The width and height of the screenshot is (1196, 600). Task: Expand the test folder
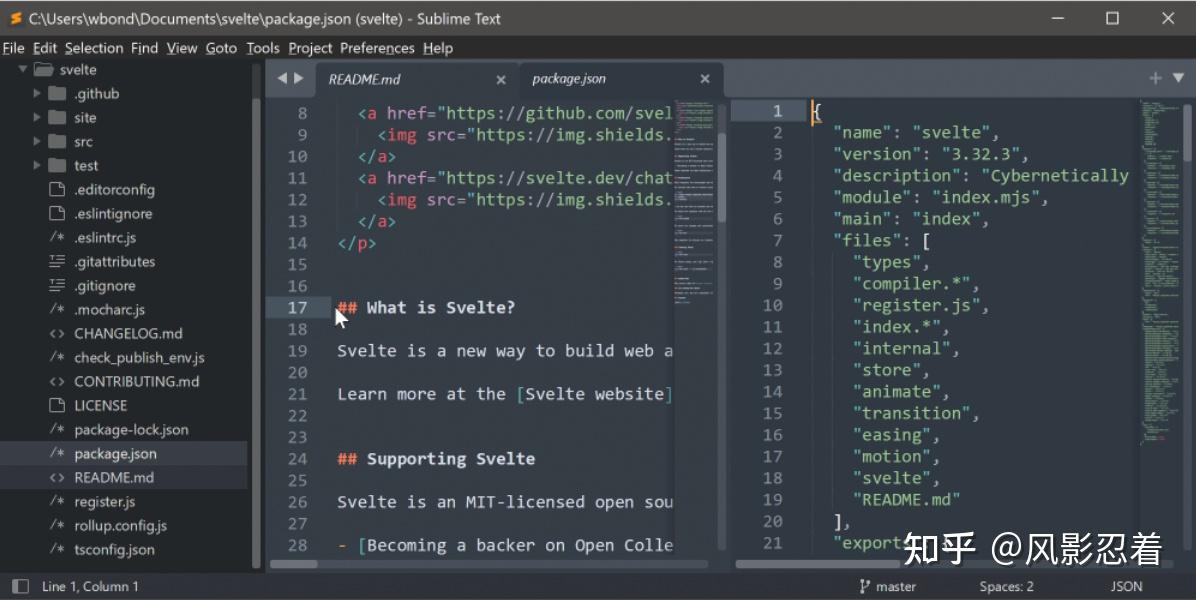pyautogui.click(x=37, y=165)
